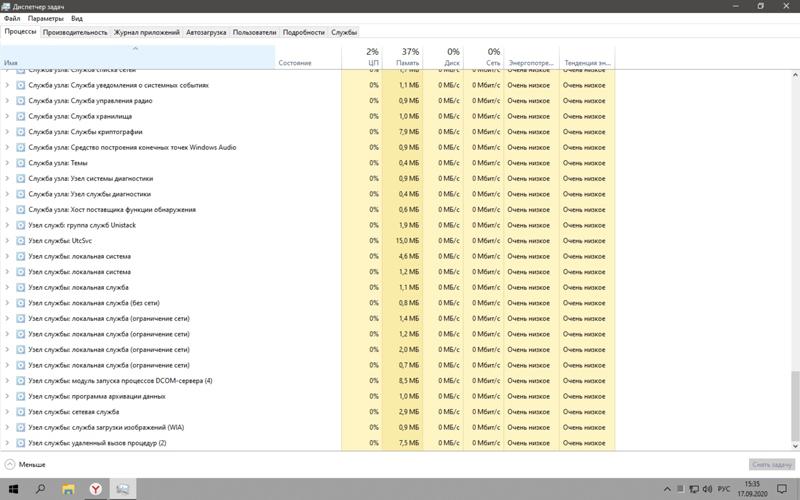Expand локальная служба row using 1,1 МБ
This screenshot has width=800, height=500.
7,288
